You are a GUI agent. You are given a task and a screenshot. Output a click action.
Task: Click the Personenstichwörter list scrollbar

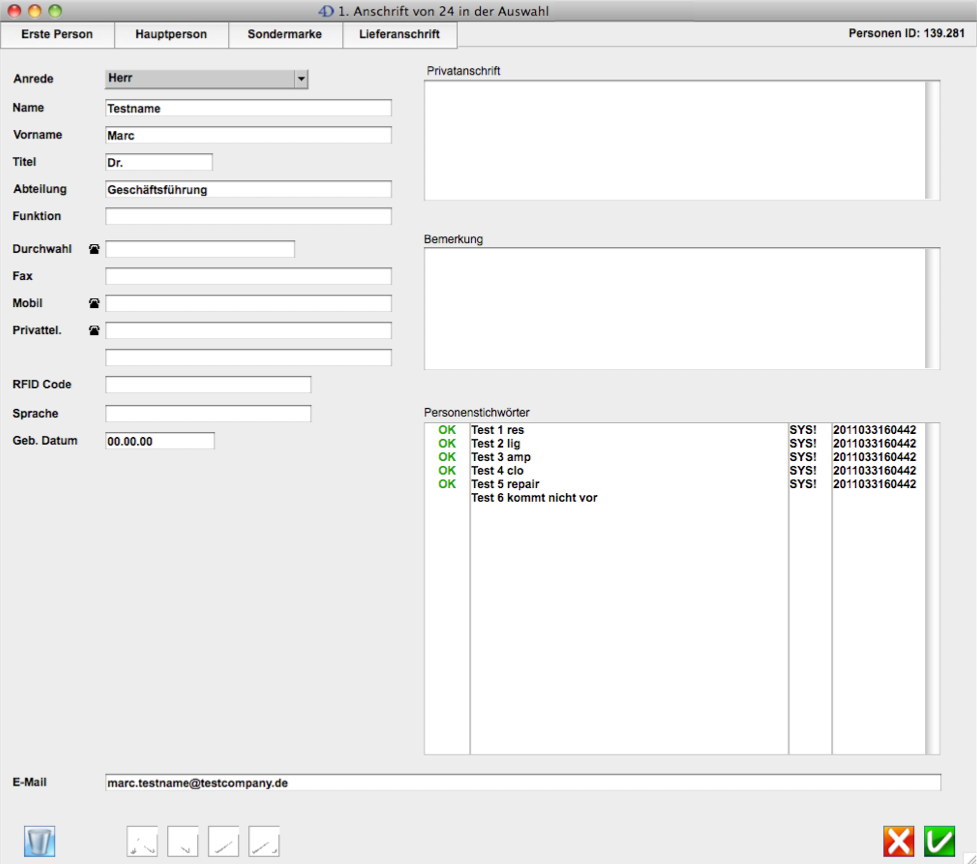point(933,588)
